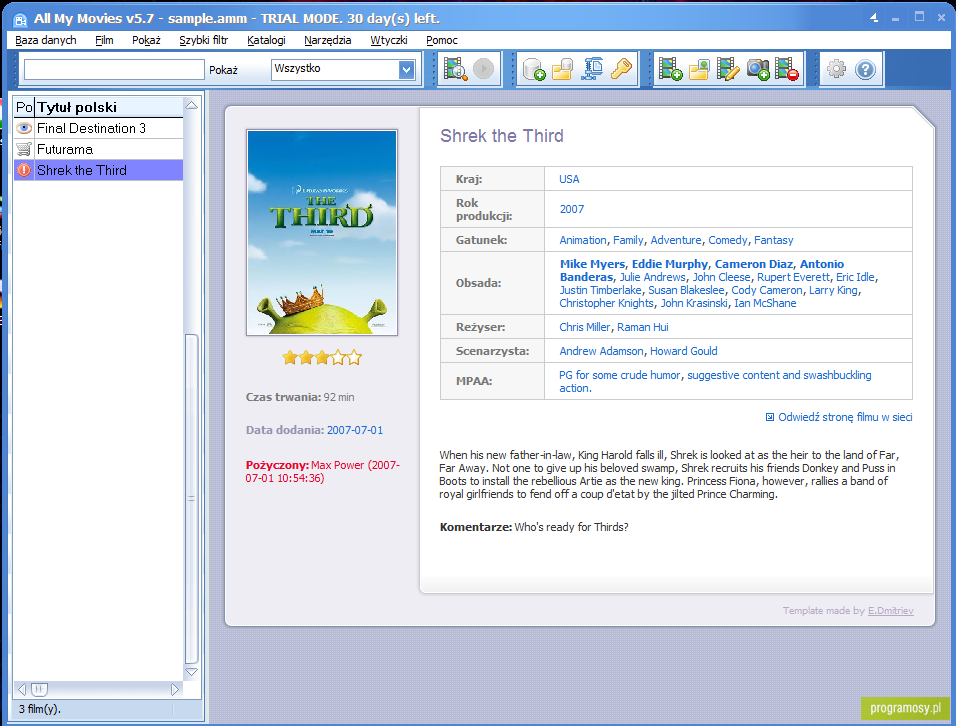Open the USA country link
This screenshot has height=726, width=956.
569,179
